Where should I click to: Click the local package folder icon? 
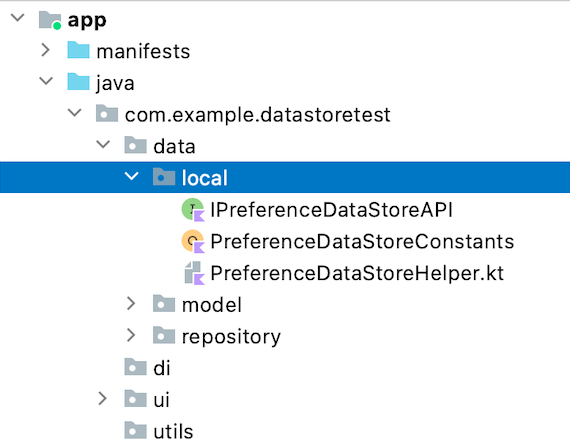tap(164, 177)
